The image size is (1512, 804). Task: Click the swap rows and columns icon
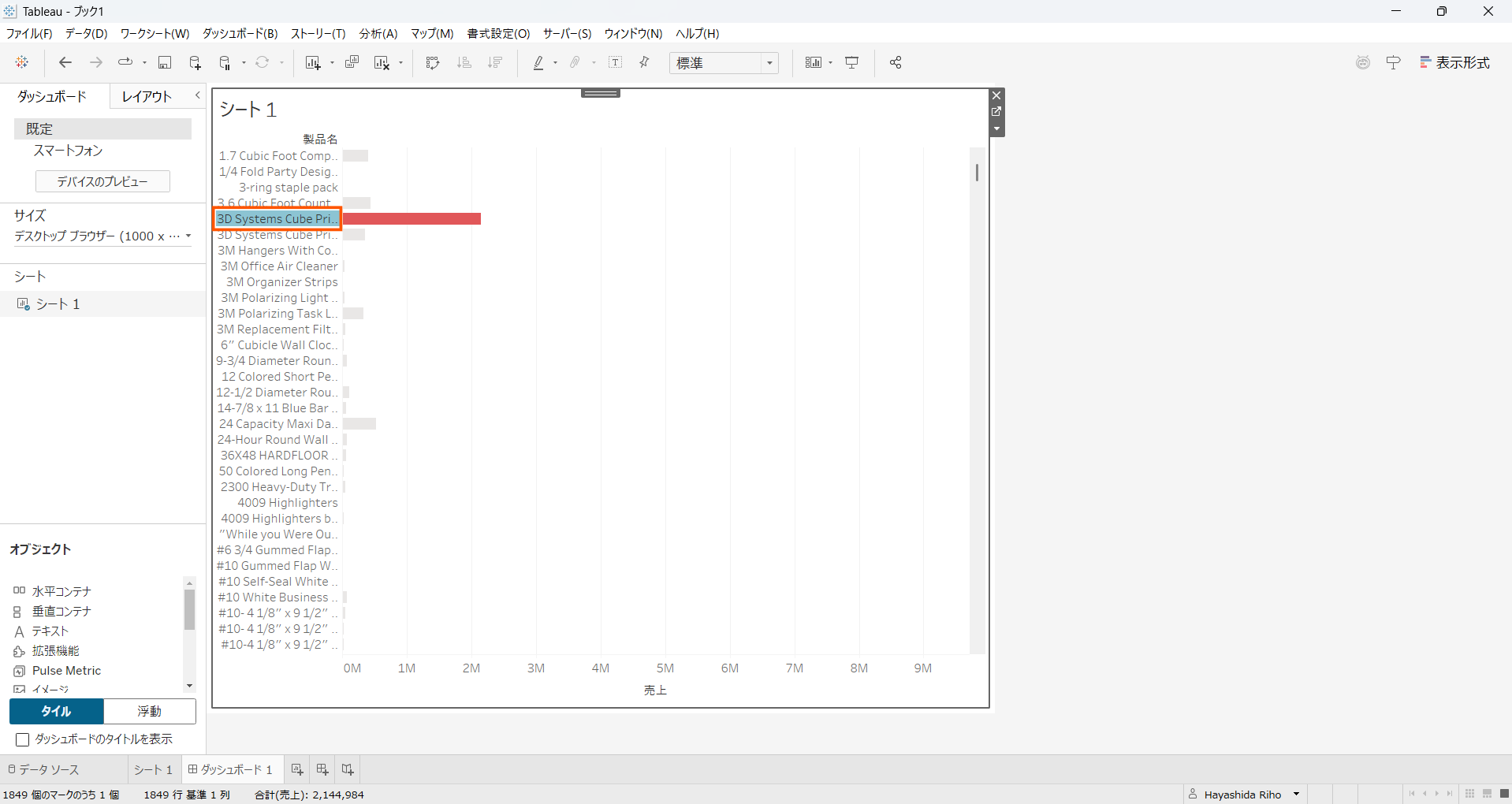point(432,63)
